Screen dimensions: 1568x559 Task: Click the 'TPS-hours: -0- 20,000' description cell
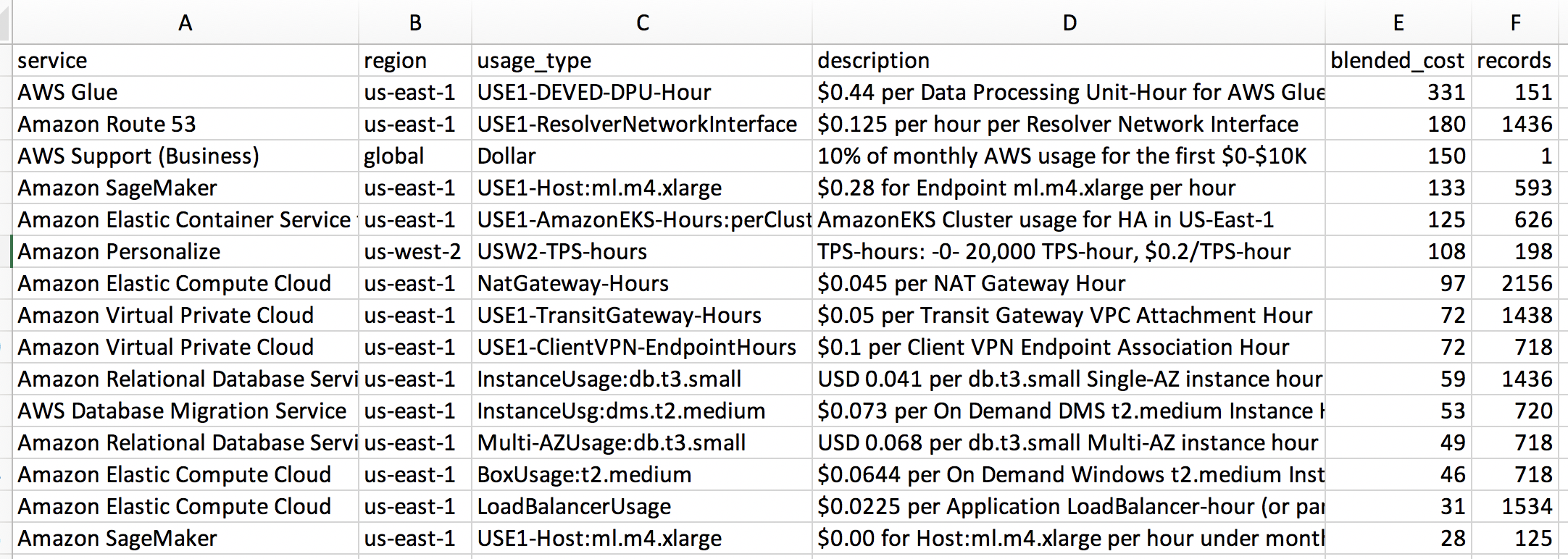click(x=1069, y=252)
